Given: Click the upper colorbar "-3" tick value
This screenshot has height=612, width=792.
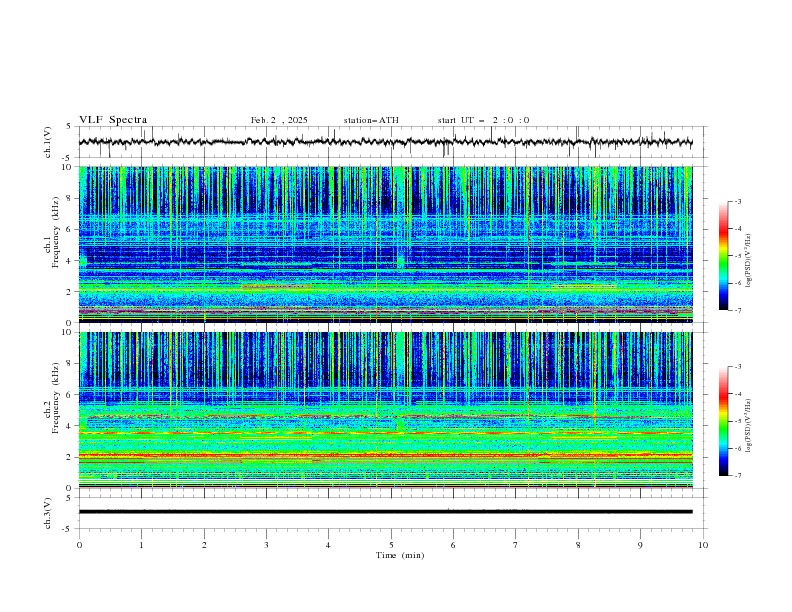Looking at the screenshot, I should (738, 201).
